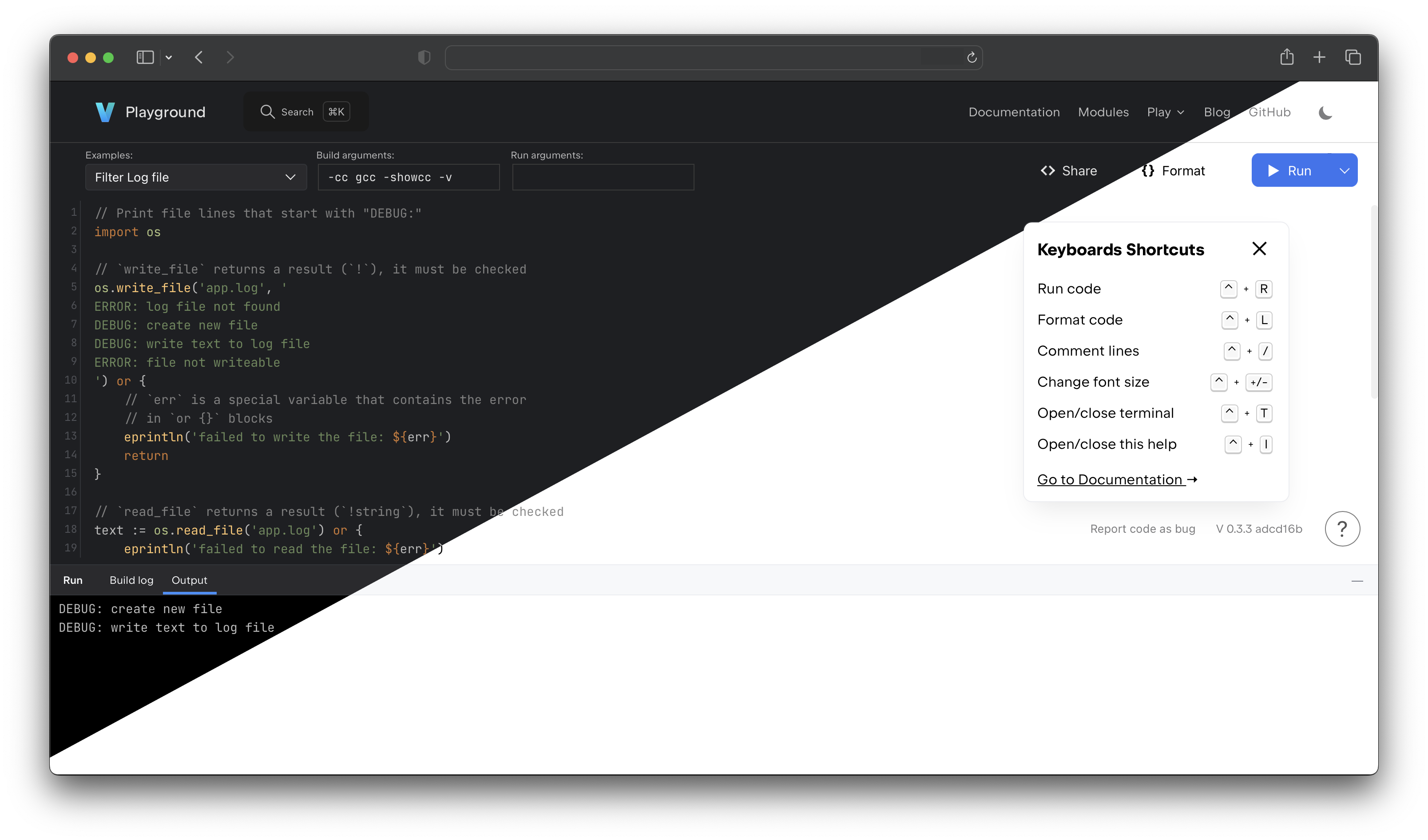Screen dimensions: 1428x840
Task: Toggle dark mode with the moon icon
Action: tap(1325, 113)
